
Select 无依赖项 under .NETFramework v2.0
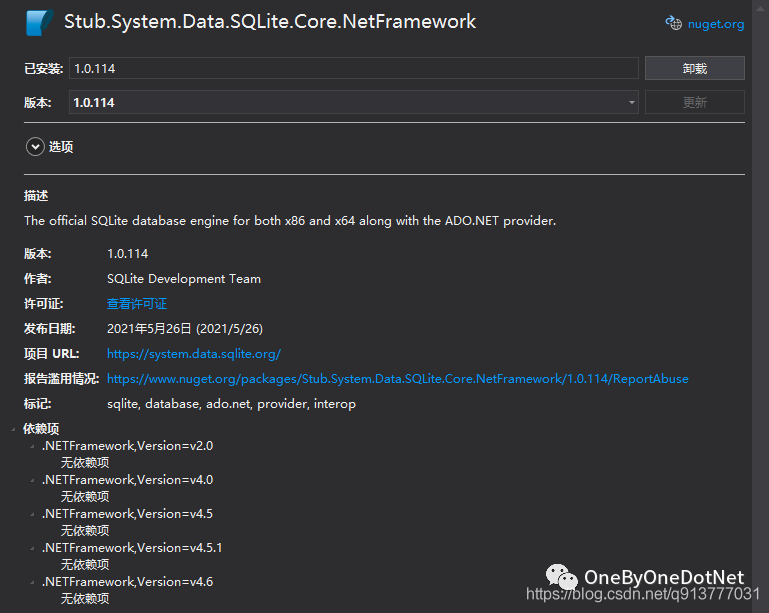[85, 463]
